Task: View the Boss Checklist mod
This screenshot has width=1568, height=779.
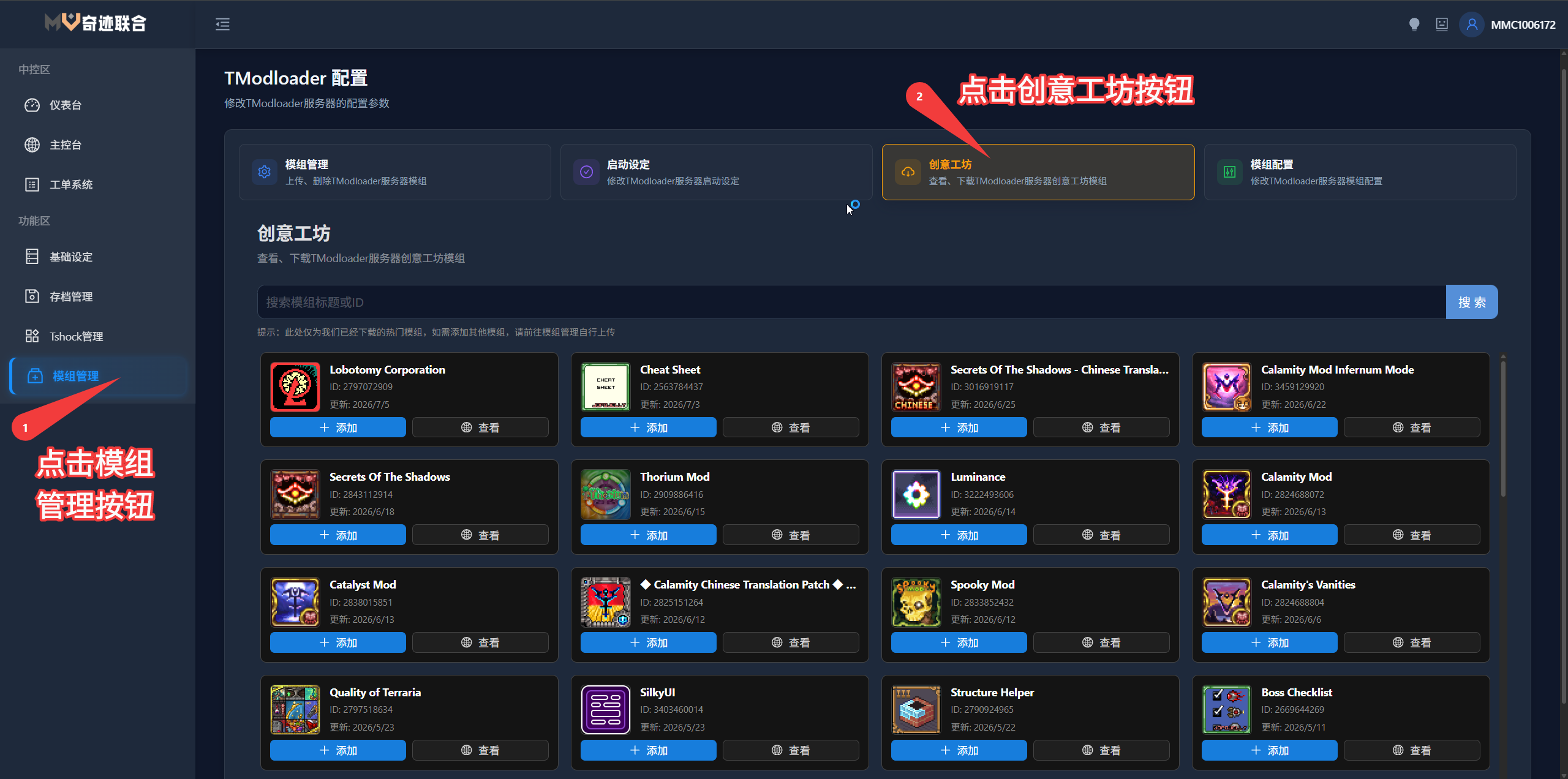Action: [x=1412, y=750]
